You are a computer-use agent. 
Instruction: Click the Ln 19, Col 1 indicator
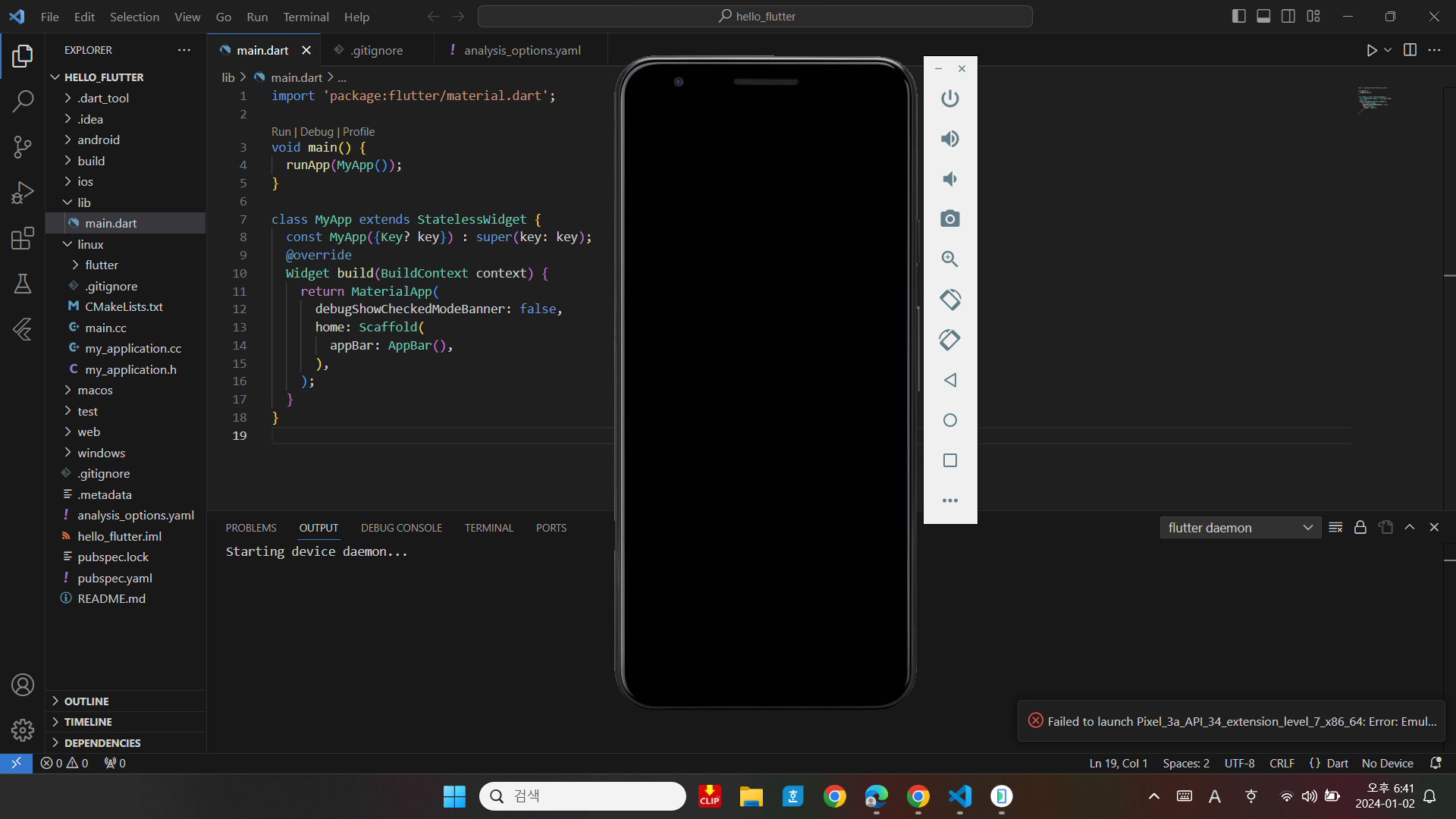[1119, 764]
